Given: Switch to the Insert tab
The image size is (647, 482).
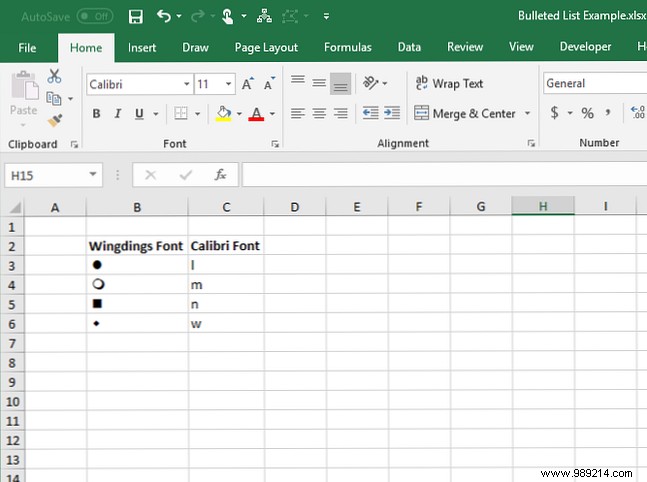Looking at the screenshot, I should point(142,47).
